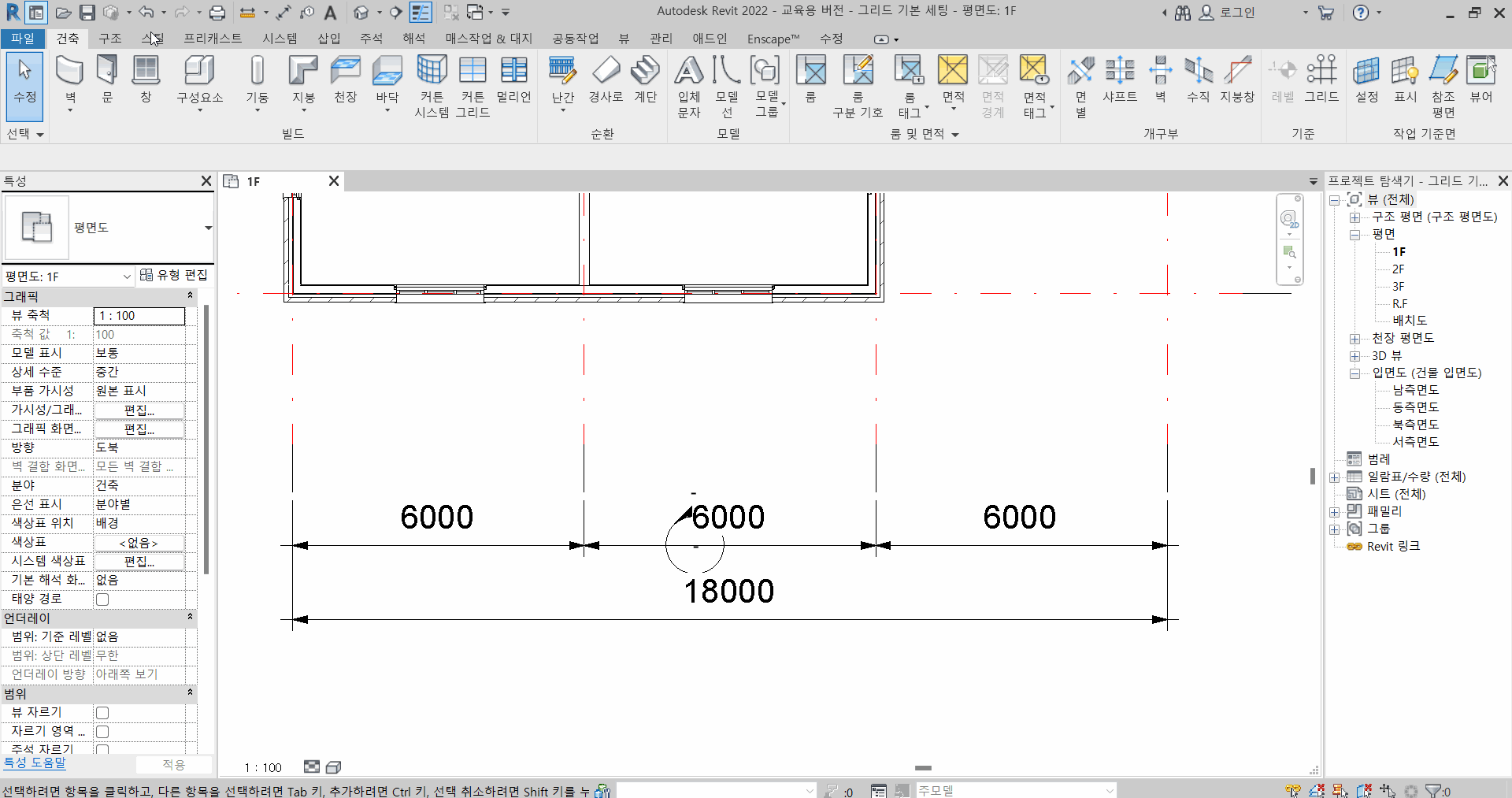The image size is (1512, 798).
Task: Open the 배치도 view in project browser
Action: [1409, 321]
